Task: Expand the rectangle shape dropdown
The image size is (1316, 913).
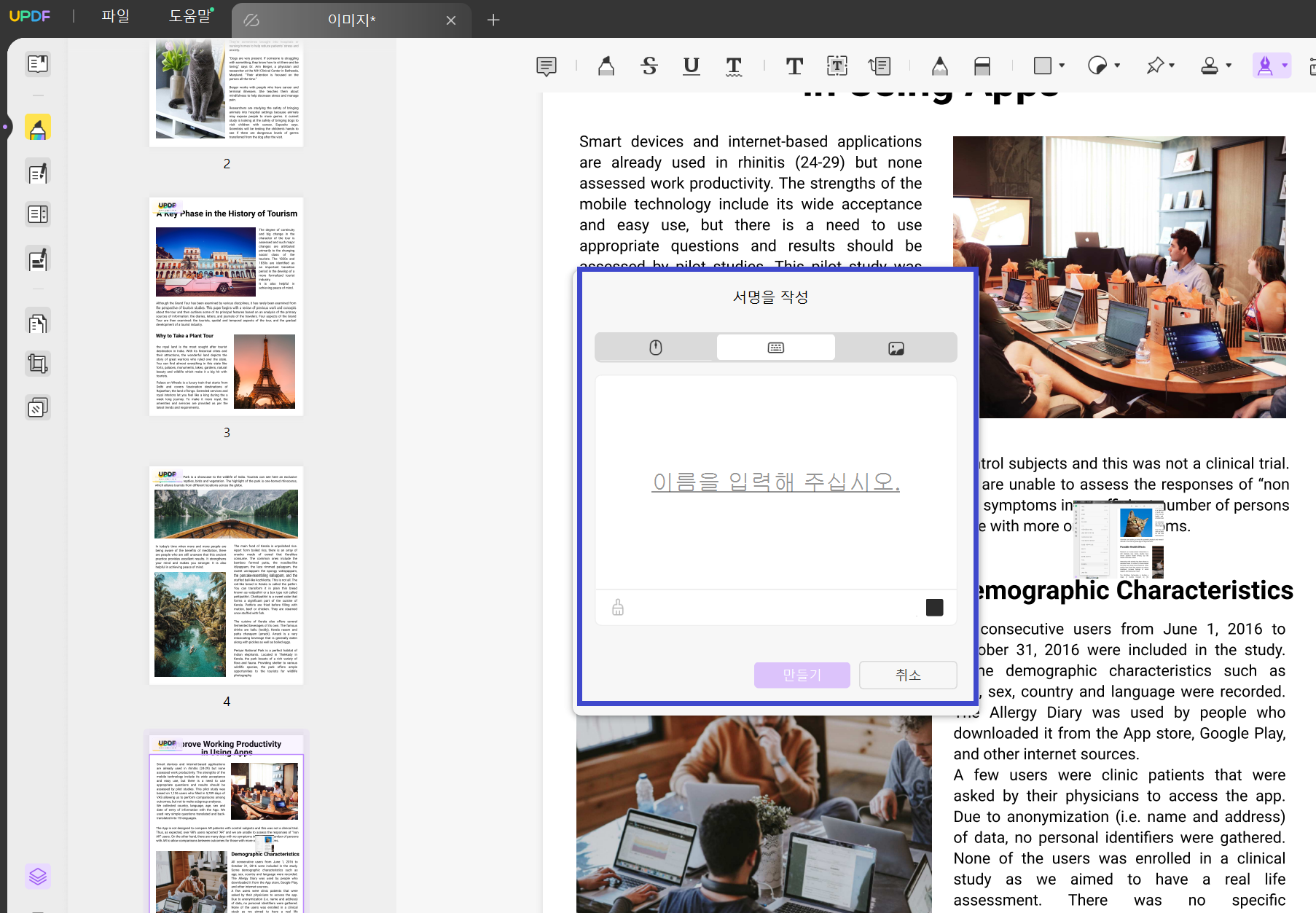Action: coord(1062,66)
